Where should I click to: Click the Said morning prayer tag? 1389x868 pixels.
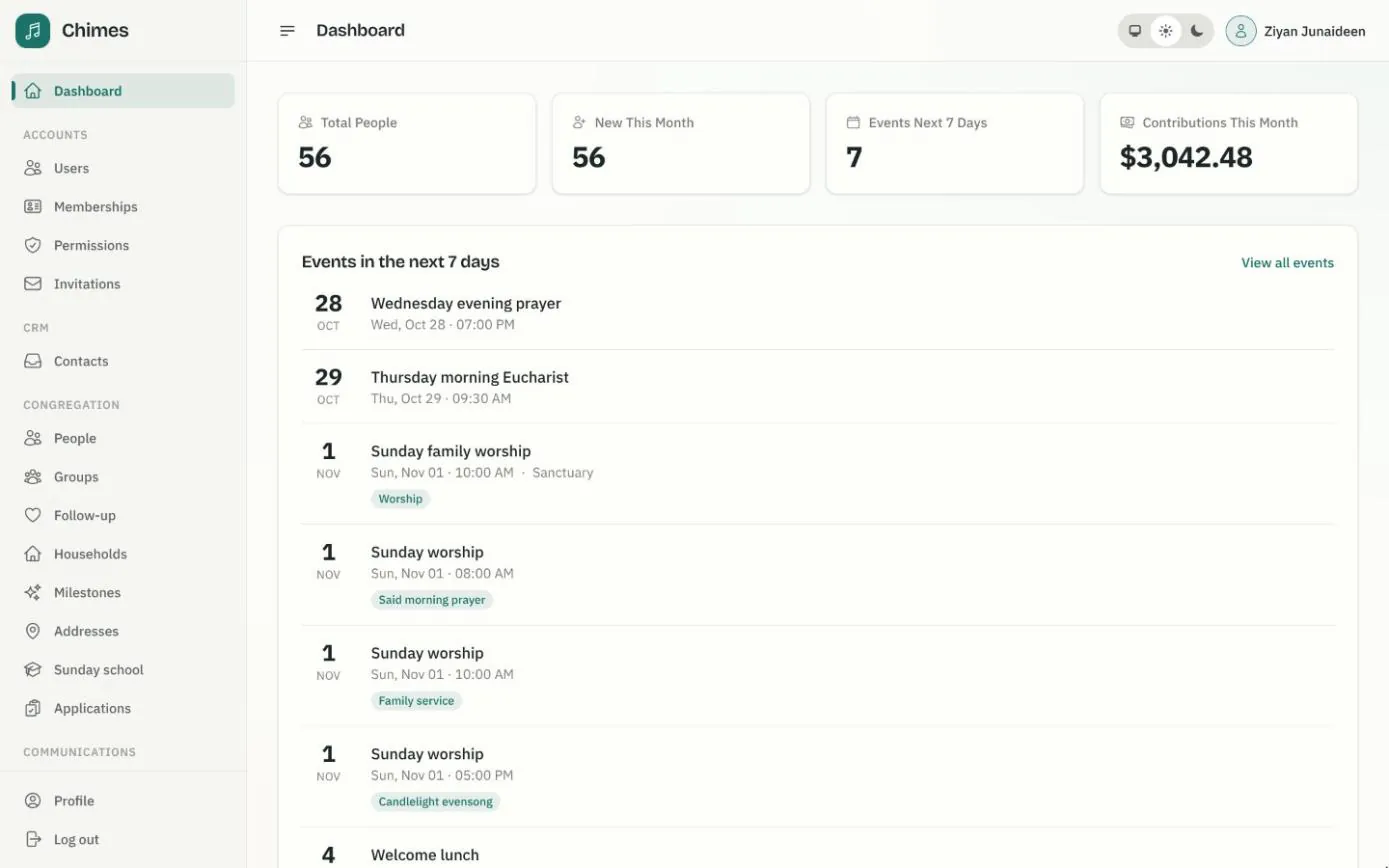click(x=432, y=600)
